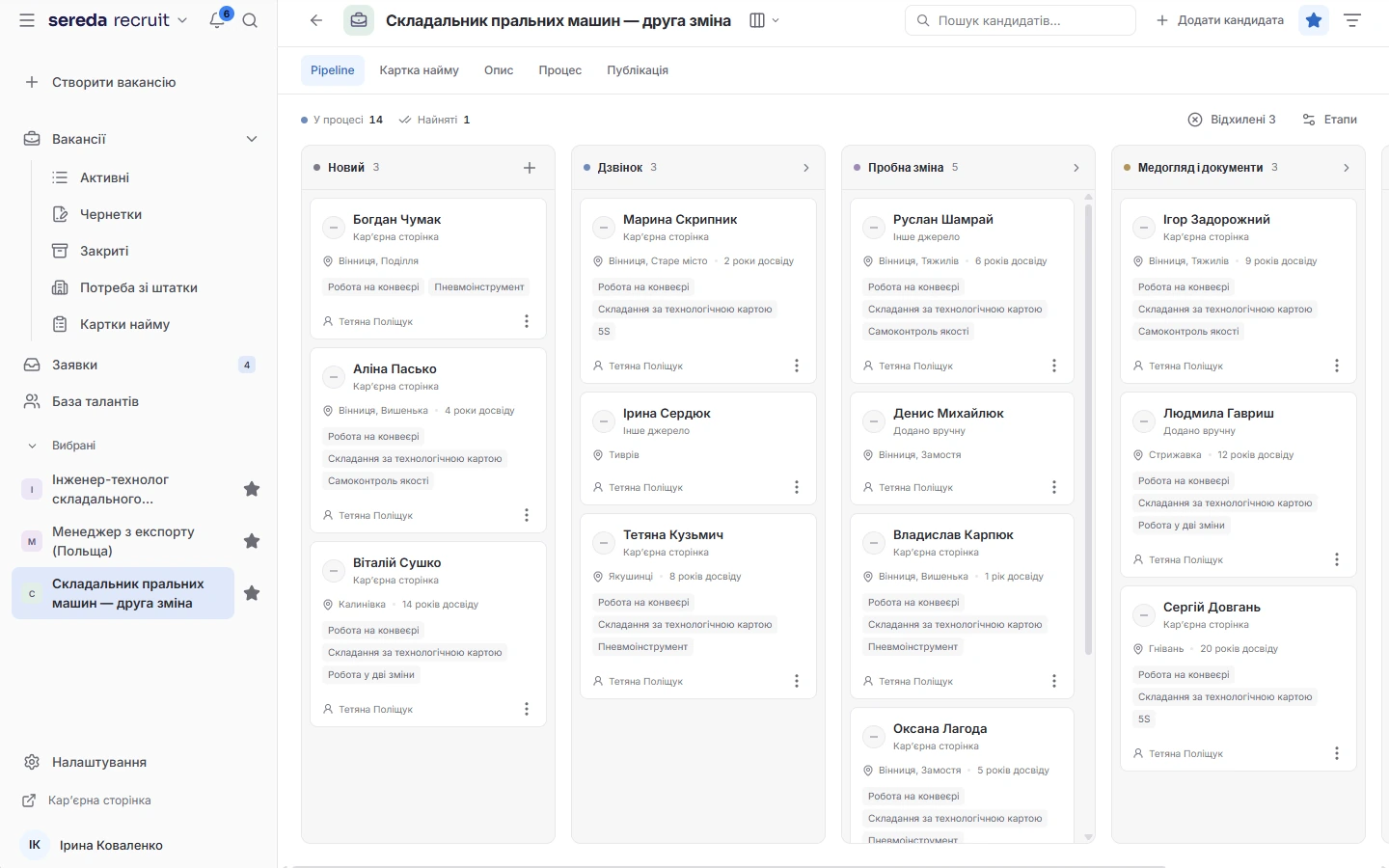The width and height of the screenshot is (1389, 868).
Task: Go back using the arrow icon
Action: [316, 20]
